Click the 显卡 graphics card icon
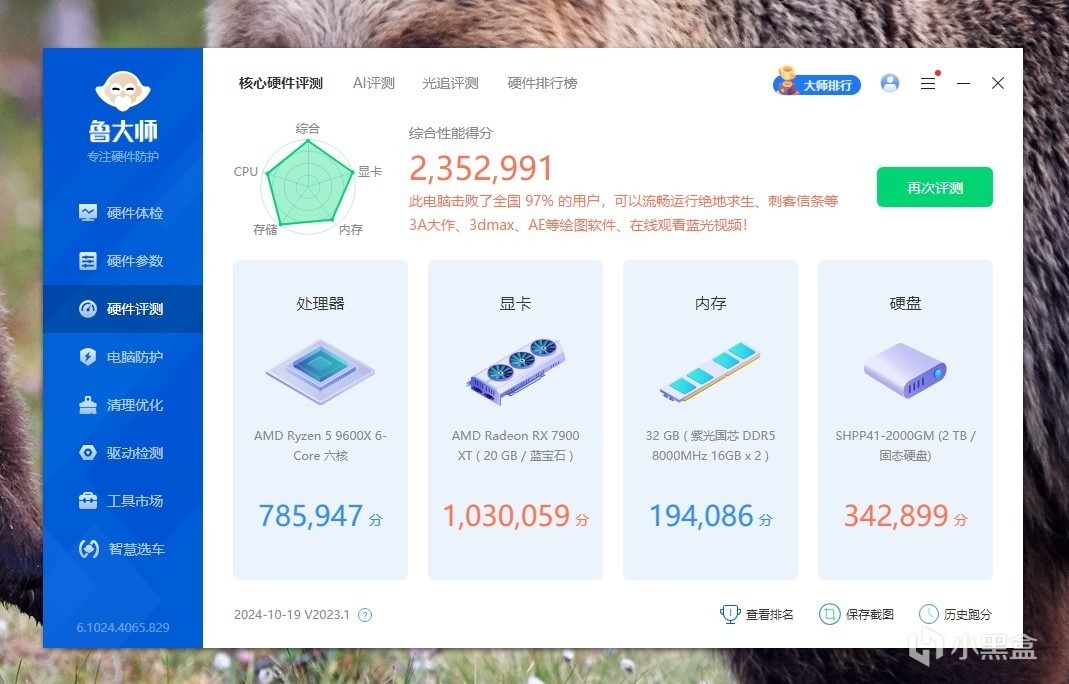The image size is (1069, 684). (516, 372)
